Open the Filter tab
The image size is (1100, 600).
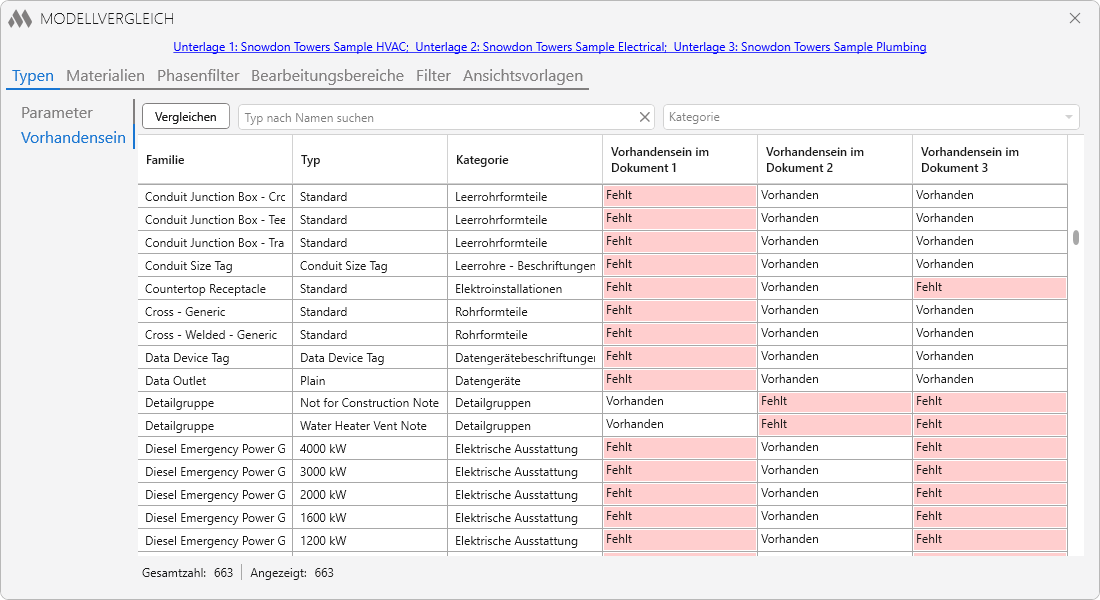point(433,76)
